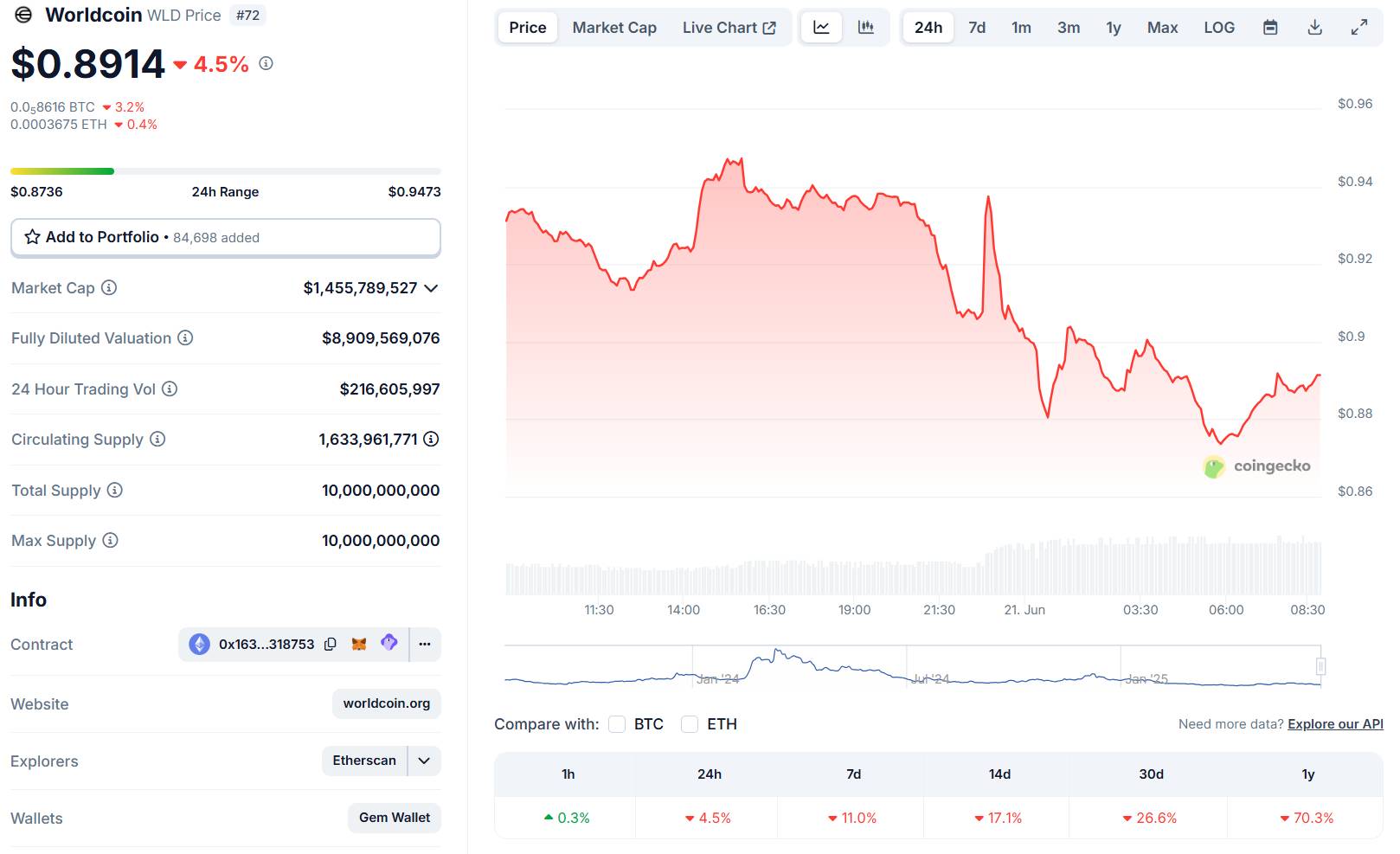Select the Max time range
The image size is (1400, 854).
1163,28
